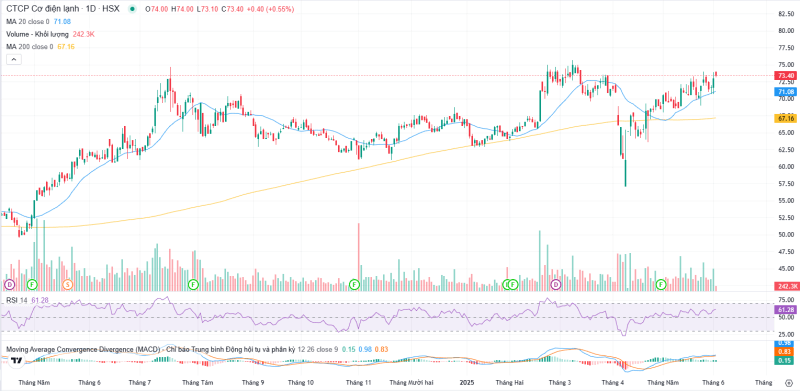Collapse the indicator legend with chevron button
The height and width of the screenshot is (391, 800).
(x=14, y=60)
